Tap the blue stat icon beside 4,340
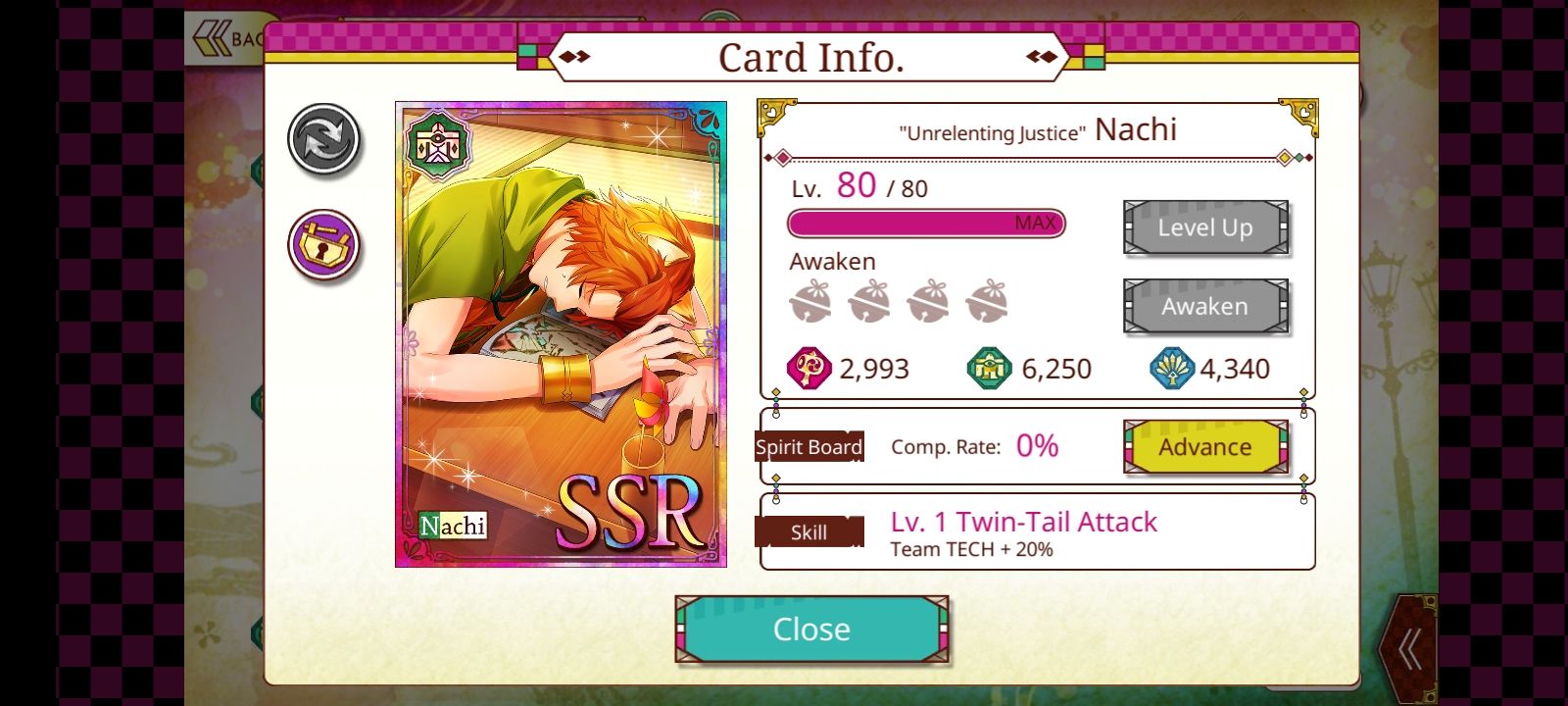This screenshot has width=1568, height=706. 1172,369
